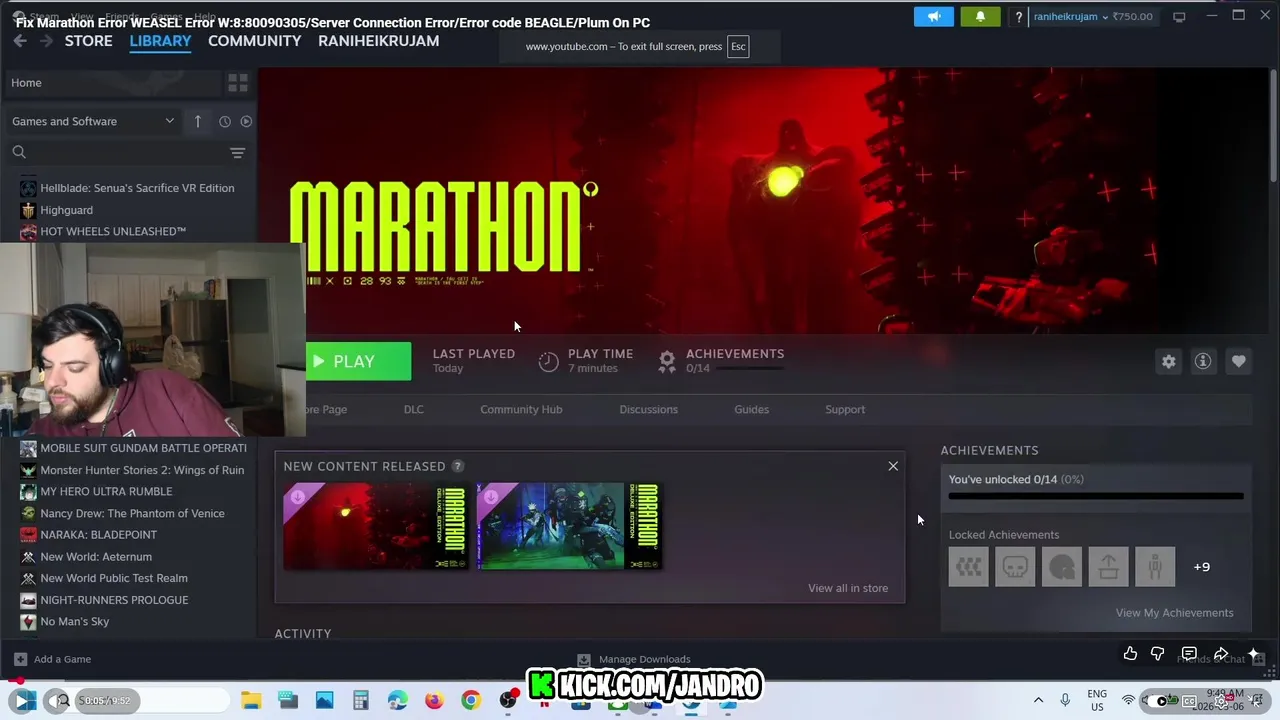Open the Guides tab

point(751,409)
